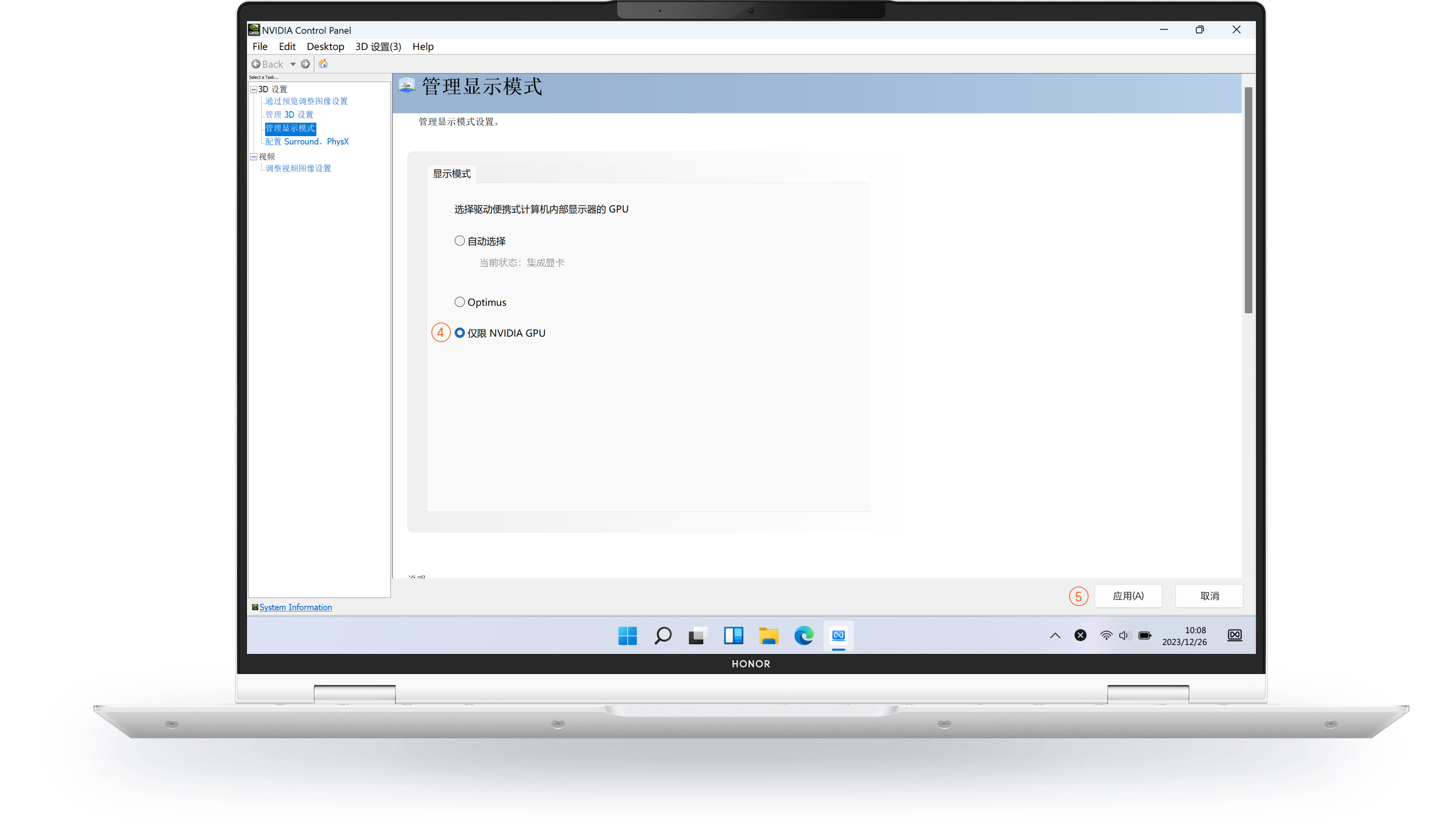Open the Desktop menu
Image resolution: width=1446 pixels, height=840 pixels.
pyautogui.click(x=325, y=46)
